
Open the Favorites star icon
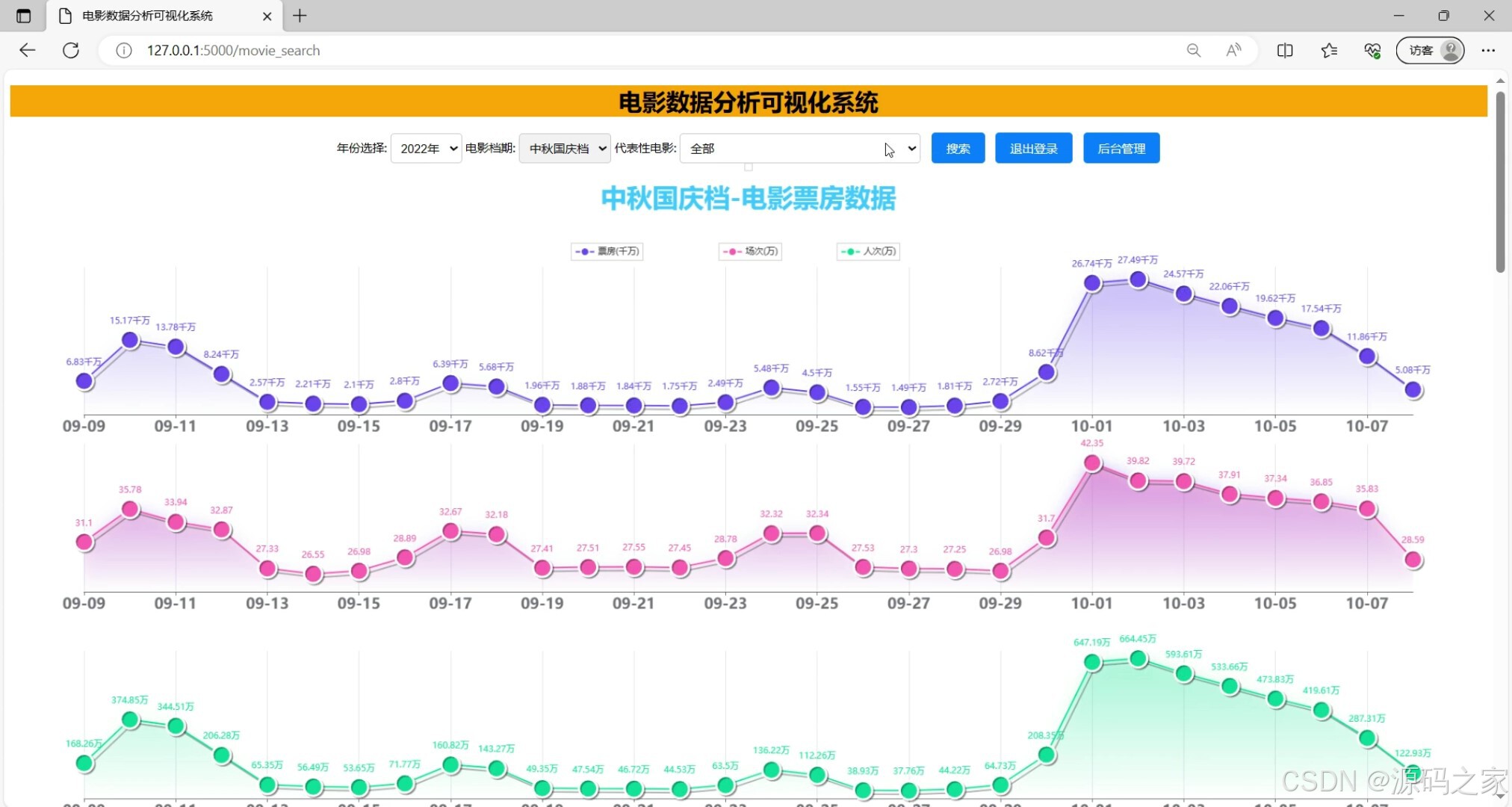[x=1328, y=50]
